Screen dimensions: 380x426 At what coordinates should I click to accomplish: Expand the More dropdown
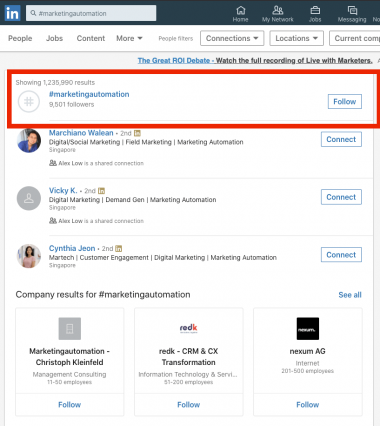(129, 38)
